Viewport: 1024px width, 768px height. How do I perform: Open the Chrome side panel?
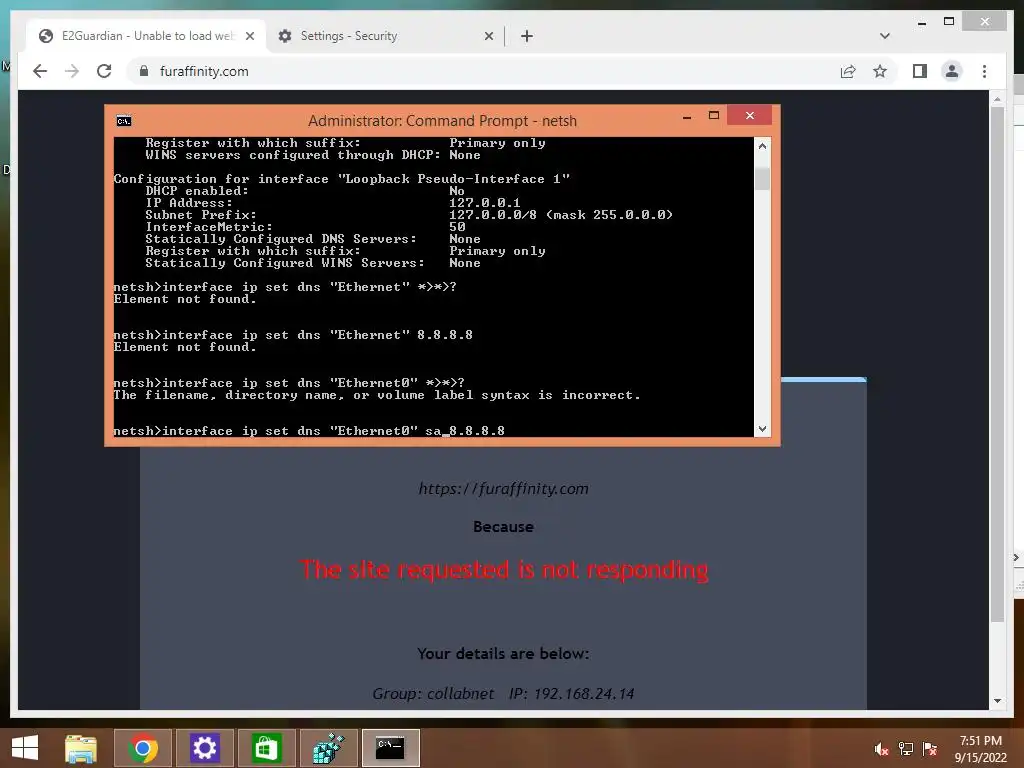pos(920,71)
